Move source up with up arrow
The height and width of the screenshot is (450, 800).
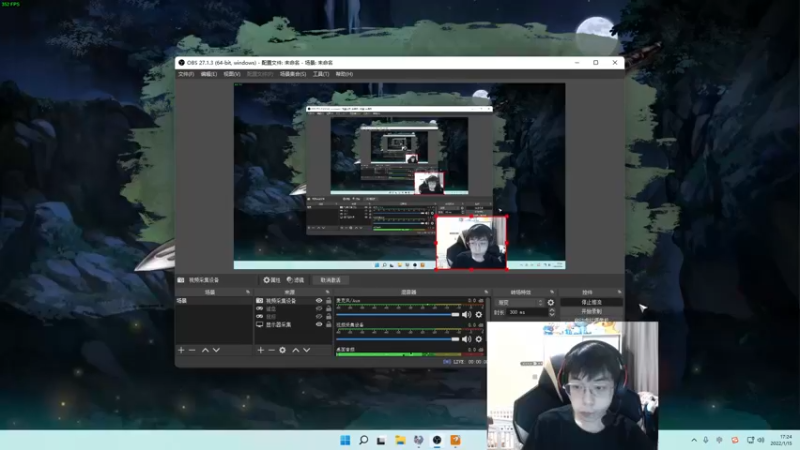click(x=295, y=350)
